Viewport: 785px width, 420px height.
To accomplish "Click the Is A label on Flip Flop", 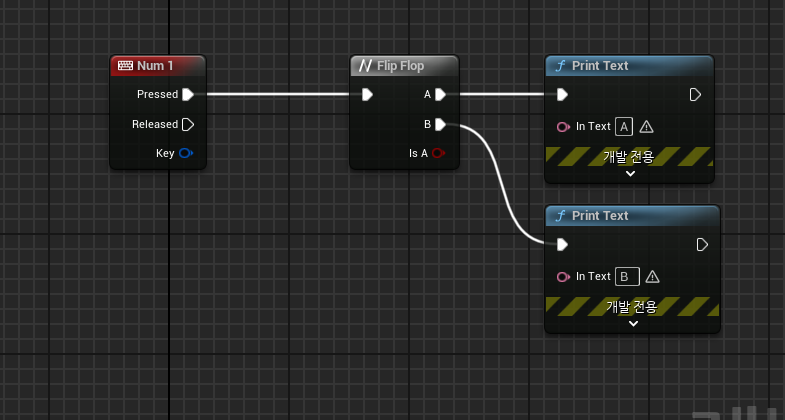I will pos(418,153).
